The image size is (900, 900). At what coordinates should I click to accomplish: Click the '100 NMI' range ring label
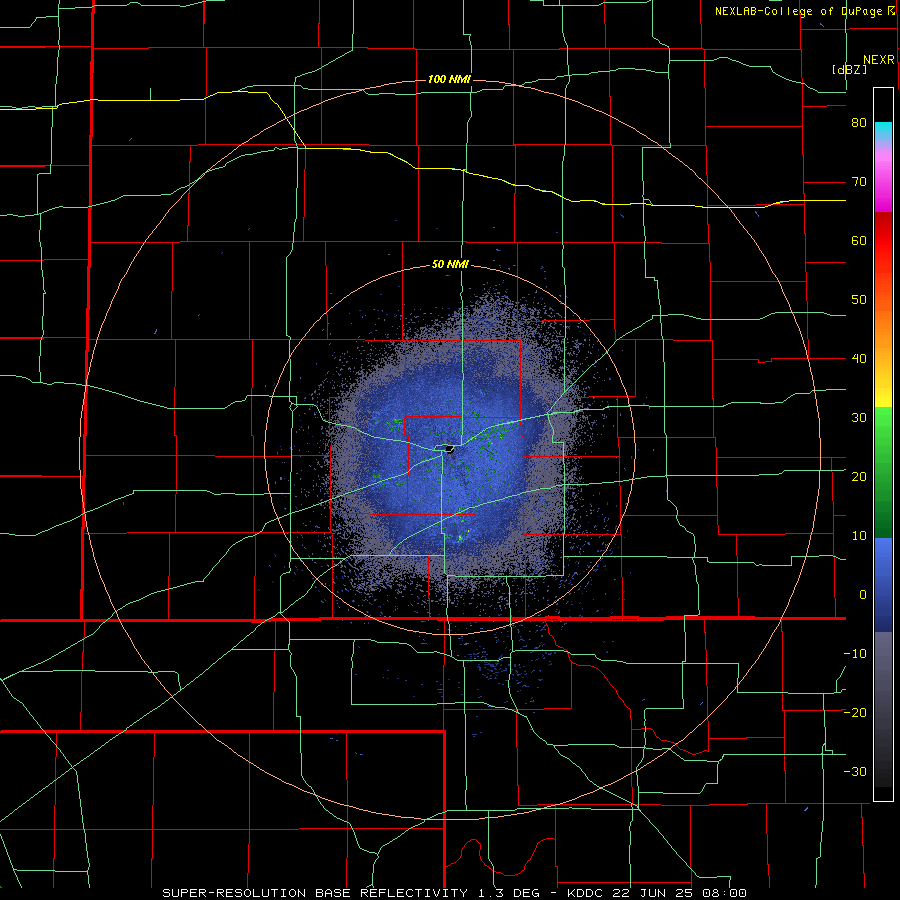point(449,79)
